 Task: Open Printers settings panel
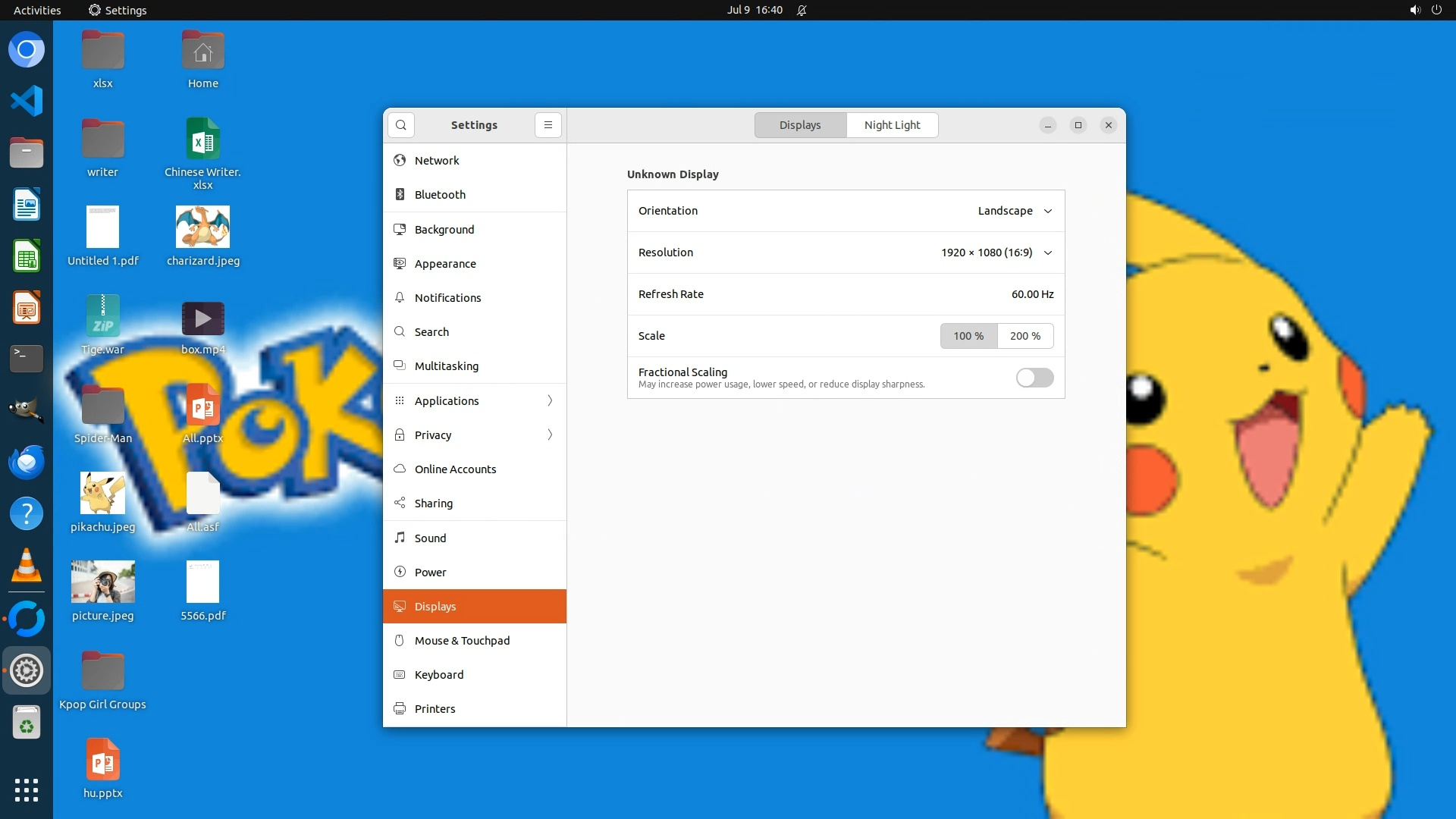(x=435, y=709)
